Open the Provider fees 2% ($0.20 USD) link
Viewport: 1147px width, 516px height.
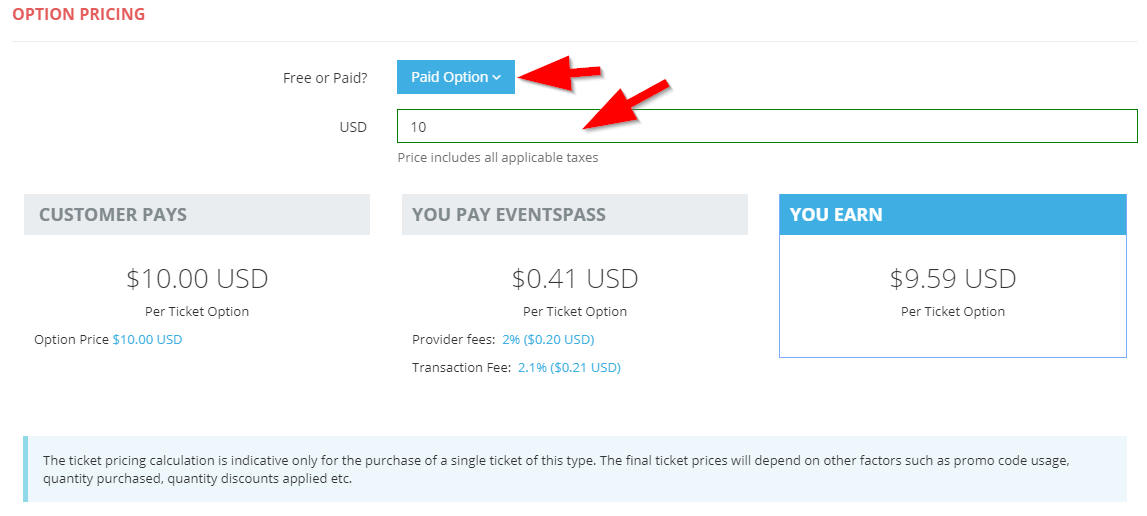coord(548,339)
